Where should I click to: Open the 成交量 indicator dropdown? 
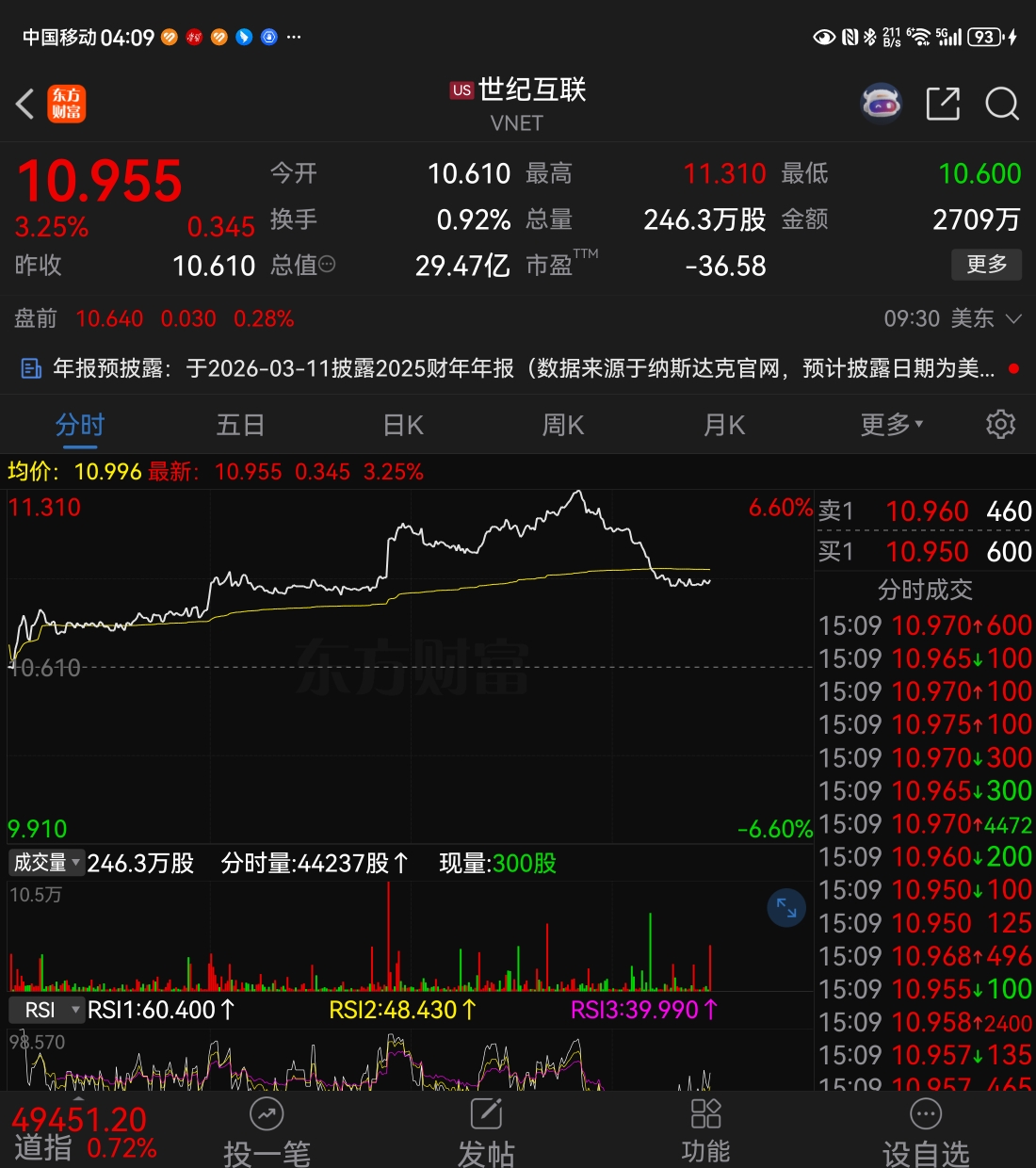click(x=45, y=862)
